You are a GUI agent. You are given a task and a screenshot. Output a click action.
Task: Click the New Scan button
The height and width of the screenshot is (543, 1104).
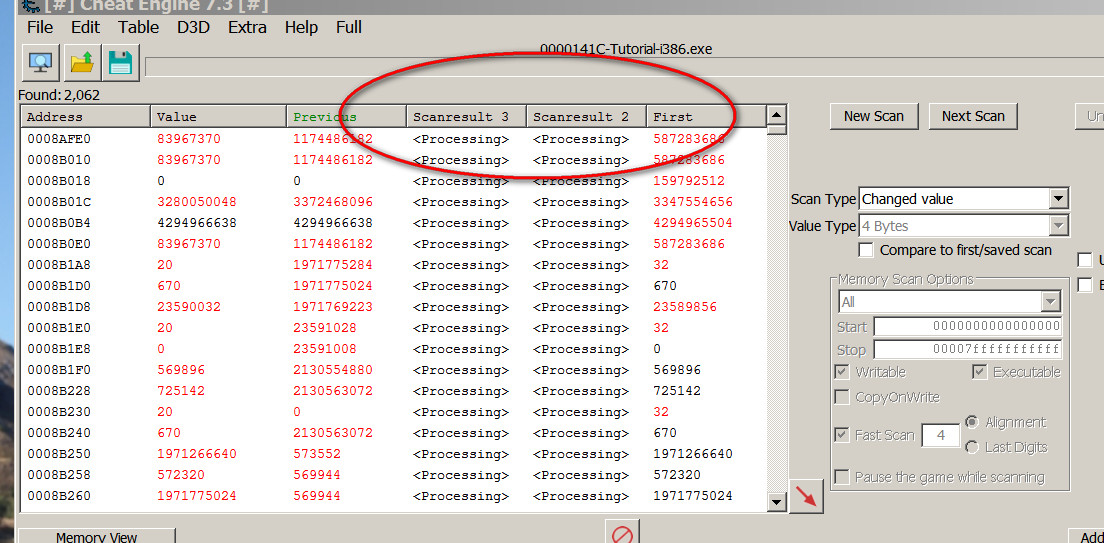[x=873, y=116]
